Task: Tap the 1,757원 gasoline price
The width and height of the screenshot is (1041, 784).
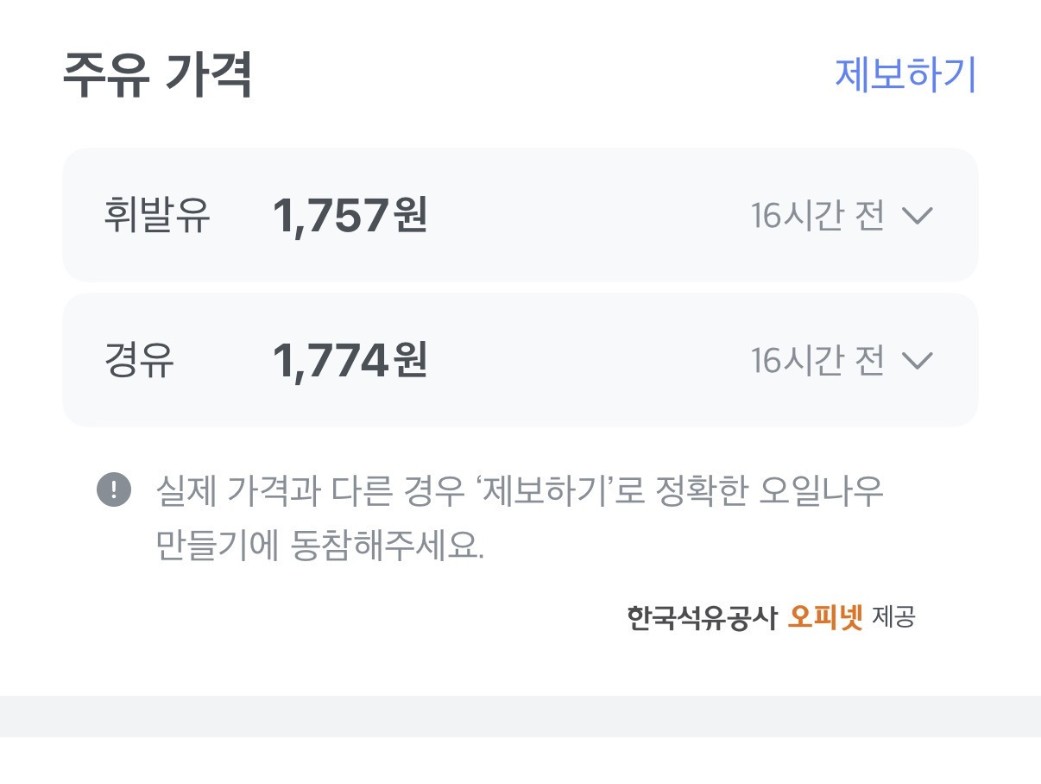Action: pos(350,216)
